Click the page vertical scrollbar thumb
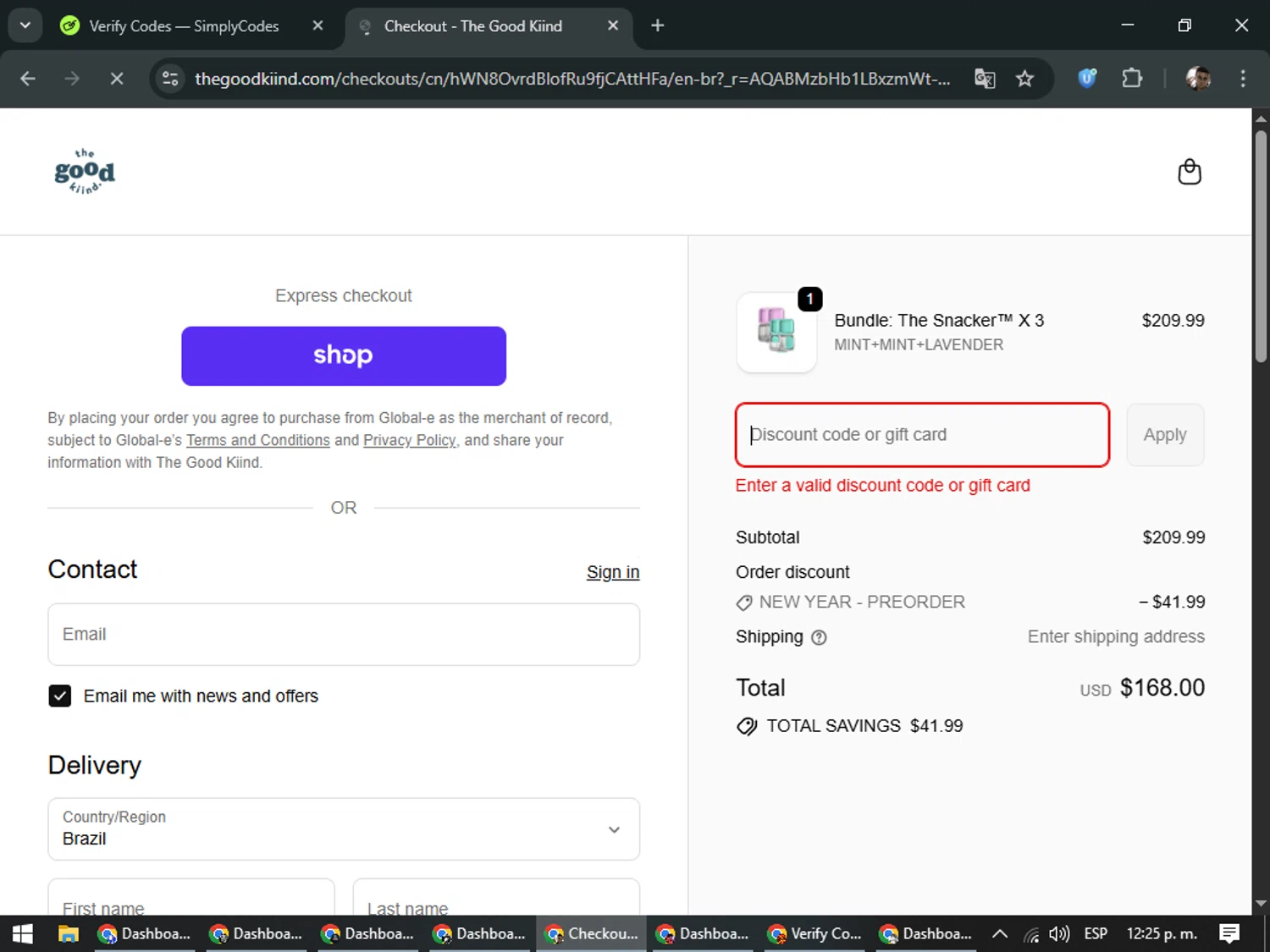Viewport: 1270px width, 952px height. click(x=1261, y=245)
